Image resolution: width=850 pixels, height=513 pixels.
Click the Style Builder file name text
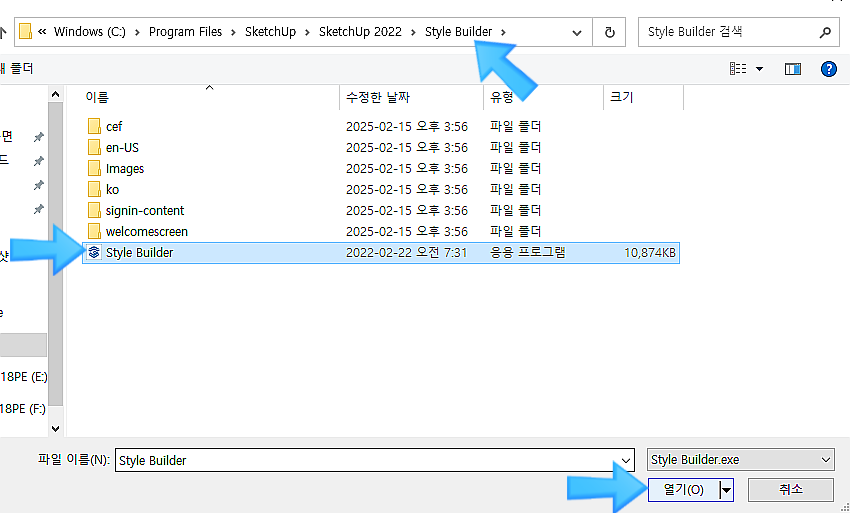139,253
